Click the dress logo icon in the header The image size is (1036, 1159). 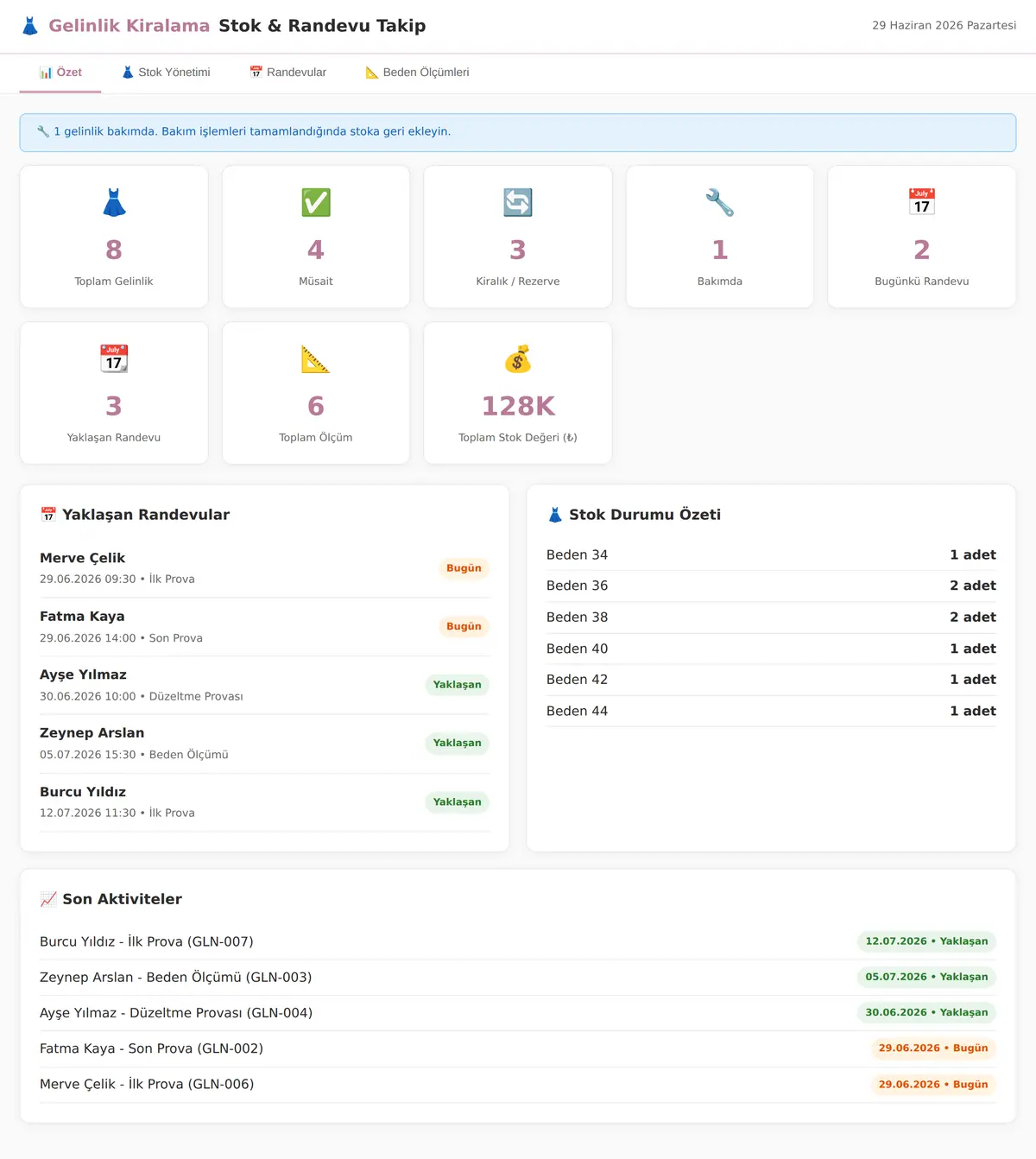30,26
